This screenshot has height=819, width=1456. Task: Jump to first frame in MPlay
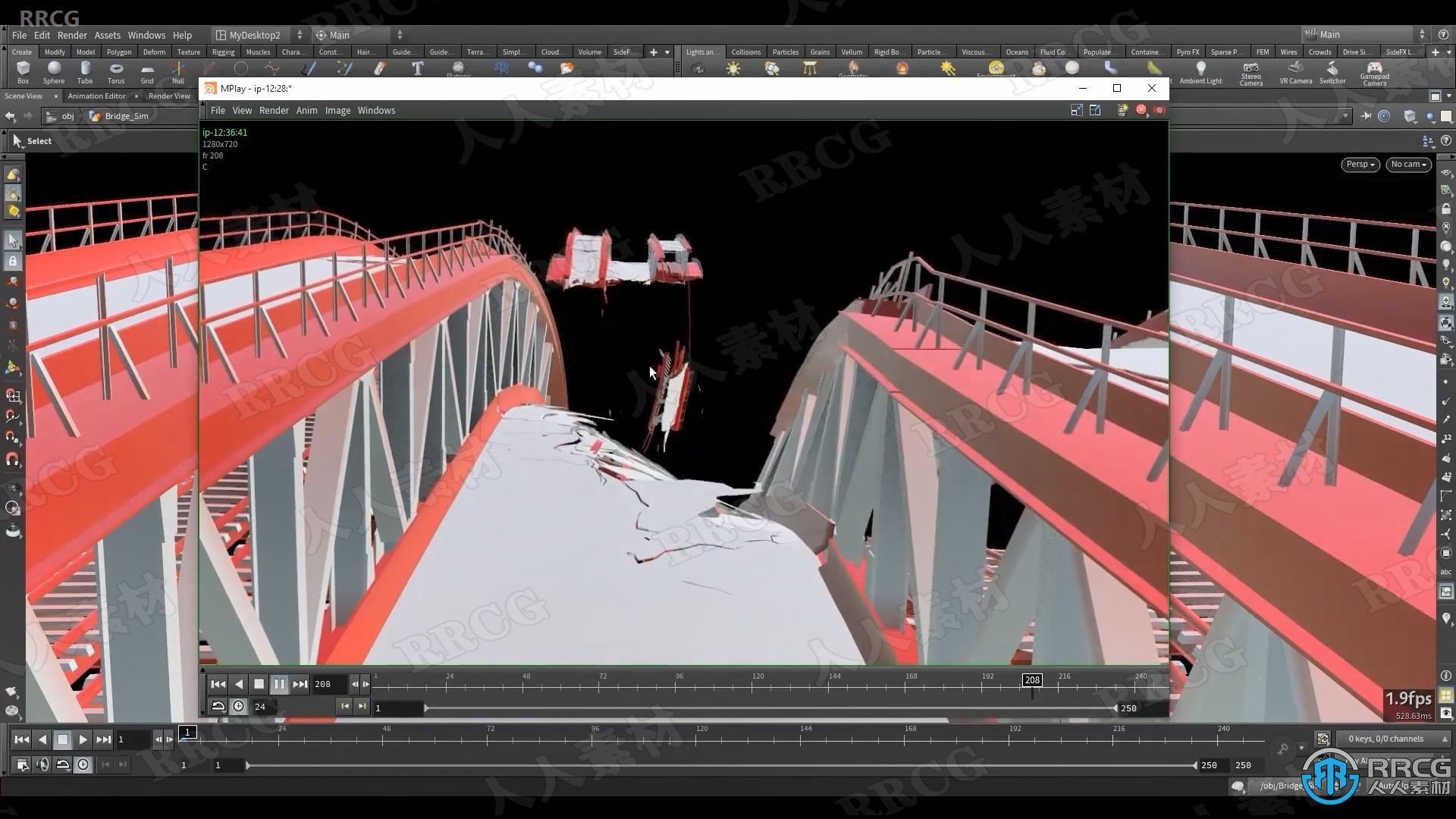[x=216, y=684]
